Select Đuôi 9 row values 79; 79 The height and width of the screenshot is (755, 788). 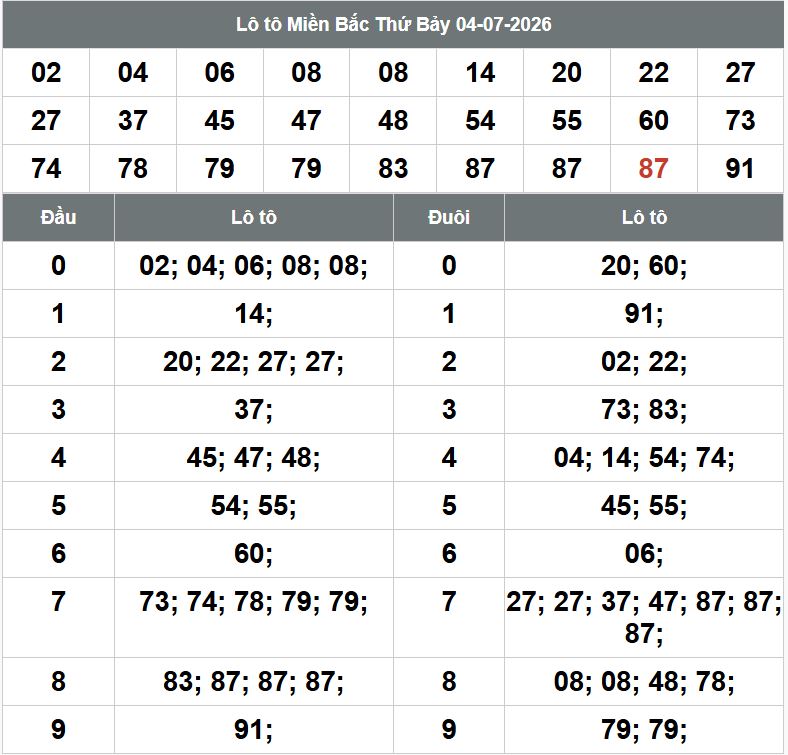click(644, 730)
